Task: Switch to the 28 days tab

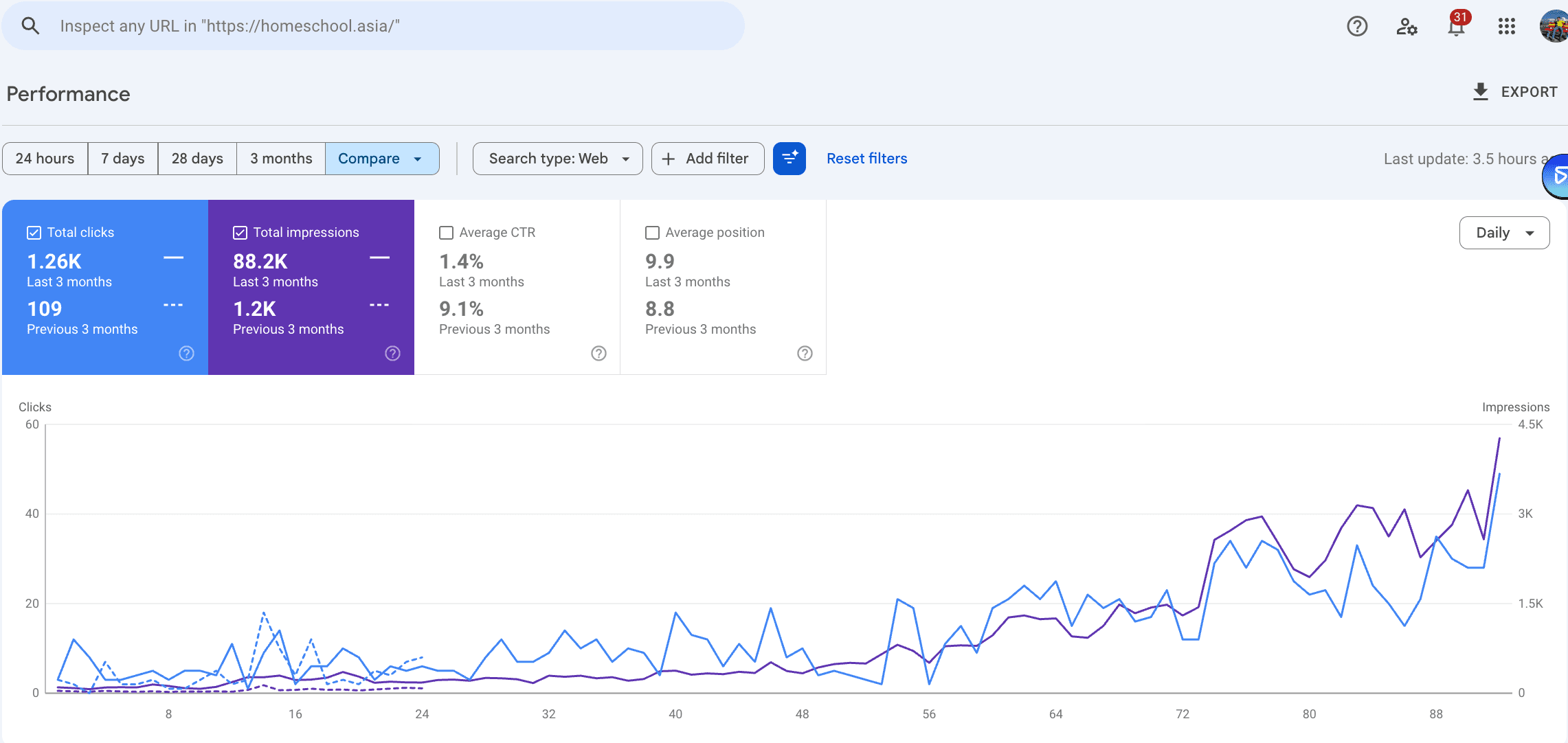Action: click(197, 159)
